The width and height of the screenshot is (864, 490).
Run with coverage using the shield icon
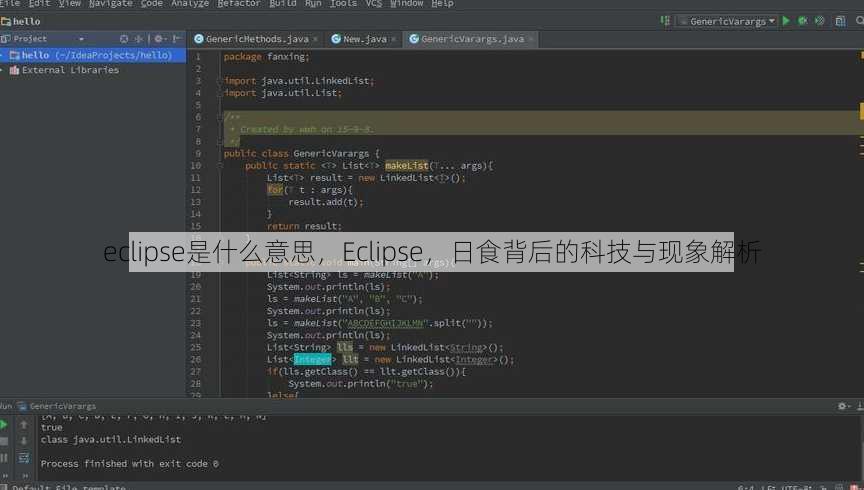[820, 21]
